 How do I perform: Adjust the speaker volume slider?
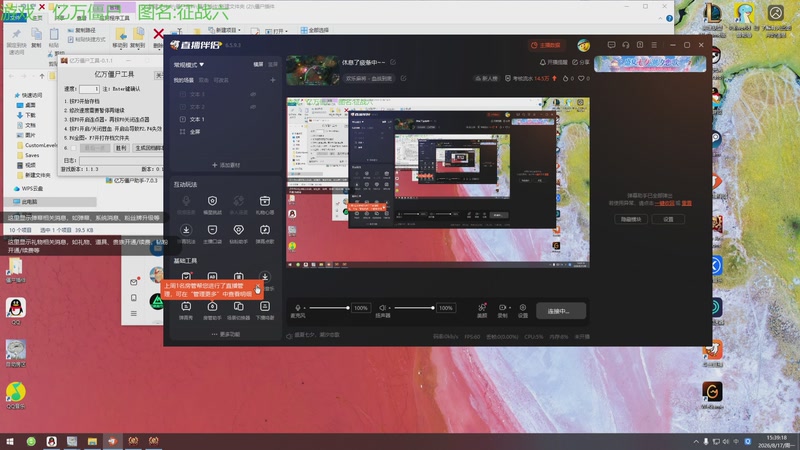(x=414, y=308)
